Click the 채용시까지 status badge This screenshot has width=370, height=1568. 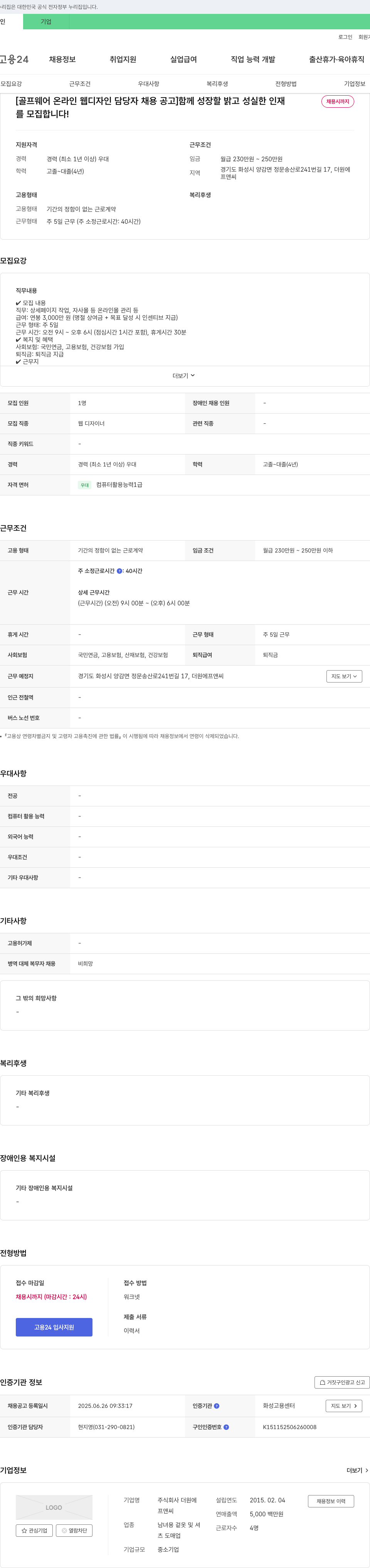click(x=338, y=101)
